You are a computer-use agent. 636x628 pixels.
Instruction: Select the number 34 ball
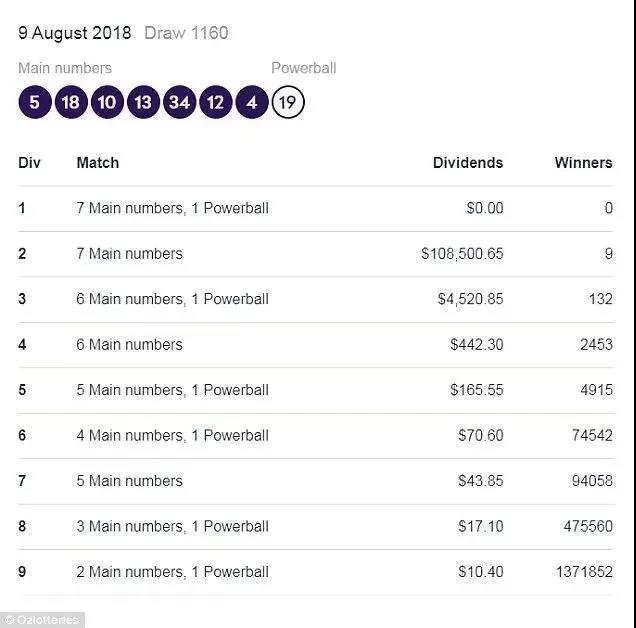point(179,102)
